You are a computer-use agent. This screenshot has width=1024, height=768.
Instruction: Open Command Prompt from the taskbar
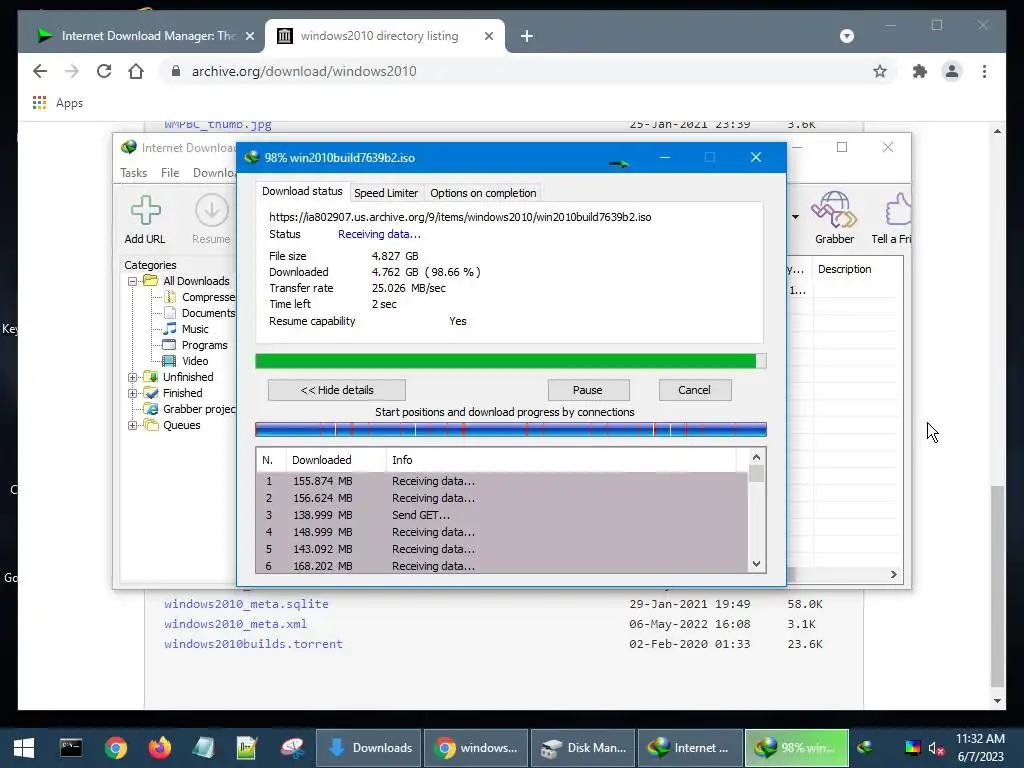click(71, 748)
